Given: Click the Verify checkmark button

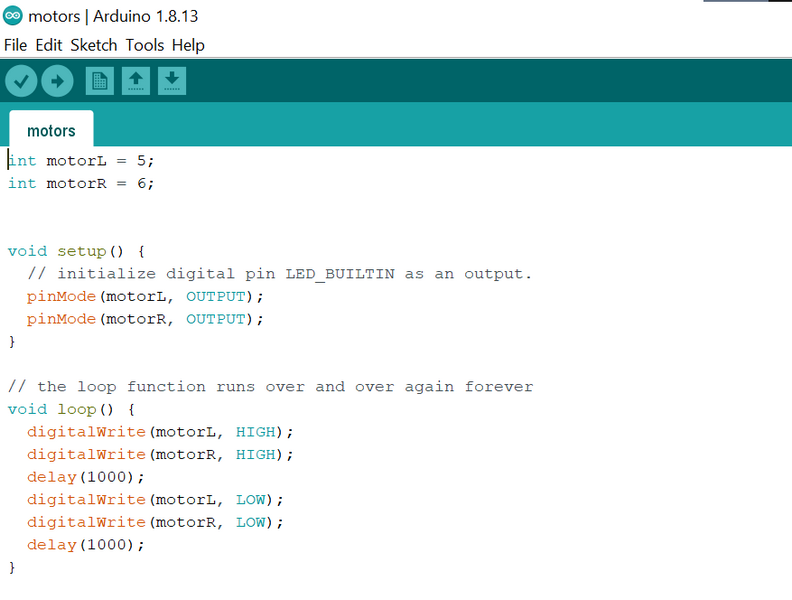Looking at the screenshot, I should point(21,81).
